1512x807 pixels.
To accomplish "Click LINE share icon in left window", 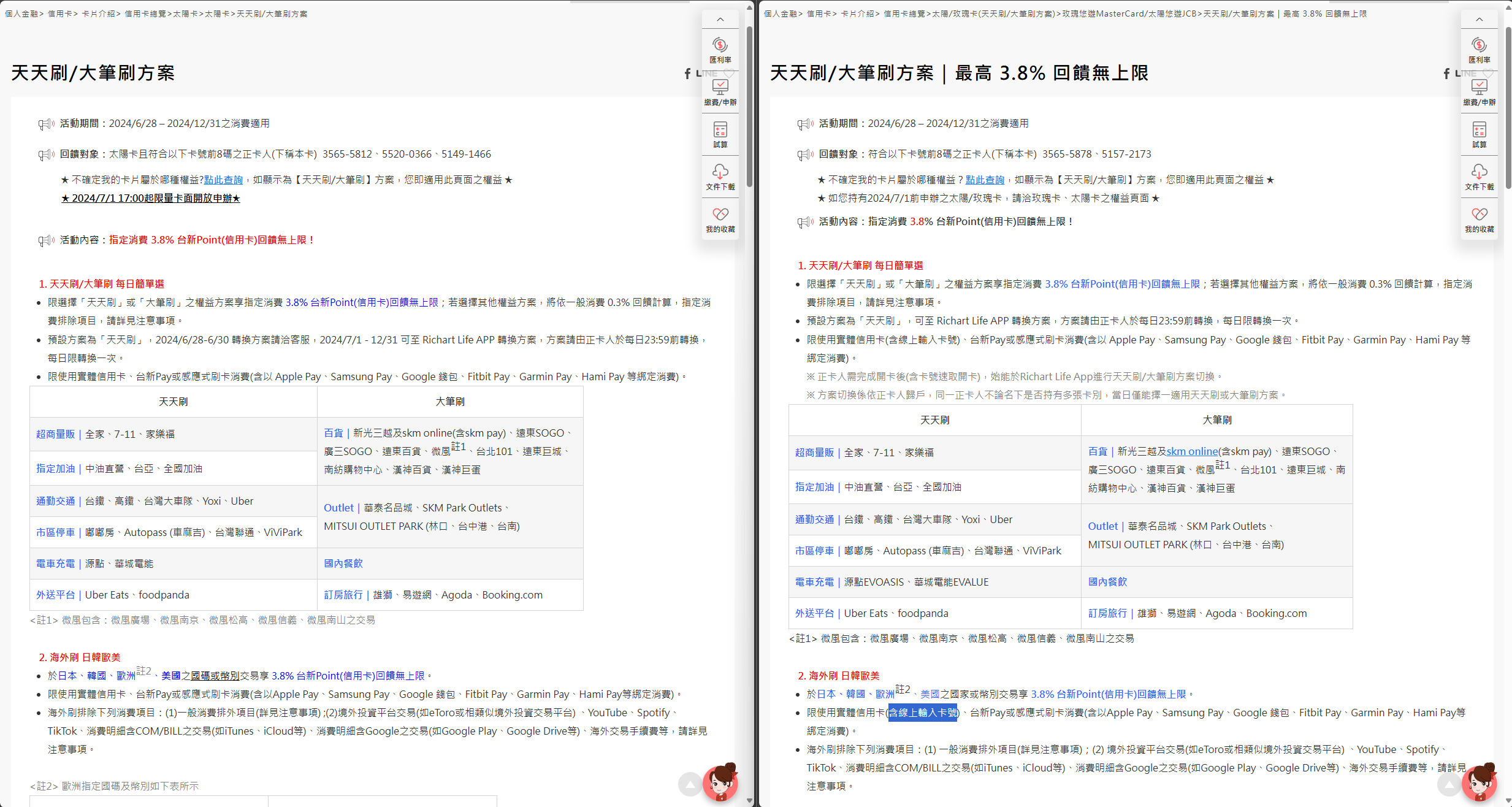I will coord(706,74).
